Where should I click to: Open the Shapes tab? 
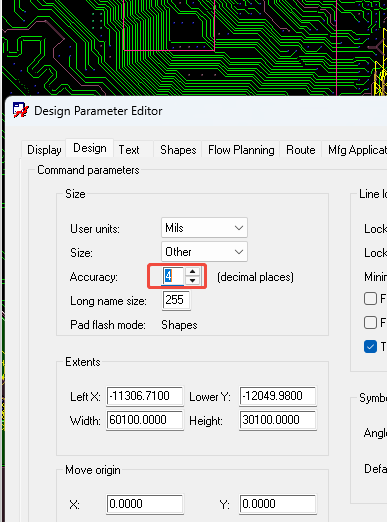point(178,150)
